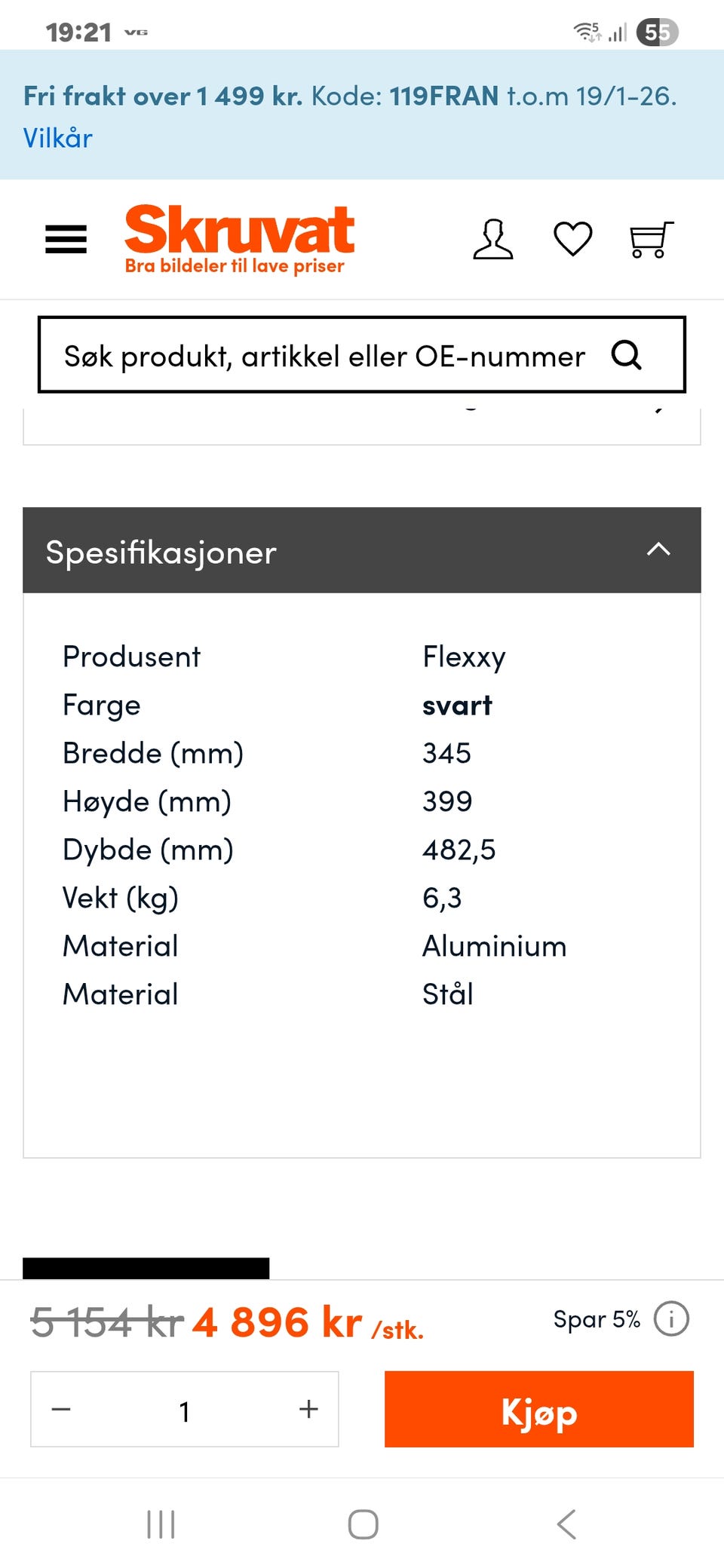Open the user account icon
724x1568 pixels.
tap(493, 240)
